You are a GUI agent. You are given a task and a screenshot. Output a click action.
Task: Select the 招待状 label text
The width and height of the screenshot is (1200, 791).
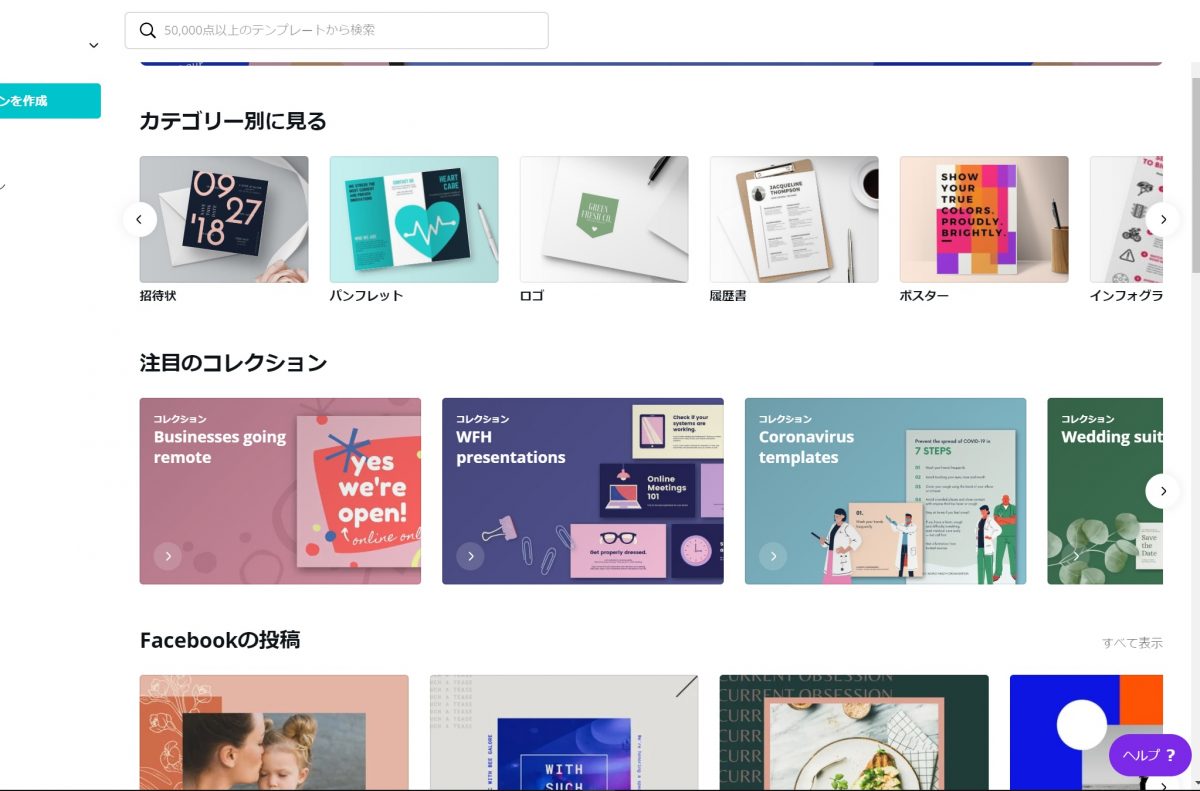pyautogui.click(x=158, y=296)
